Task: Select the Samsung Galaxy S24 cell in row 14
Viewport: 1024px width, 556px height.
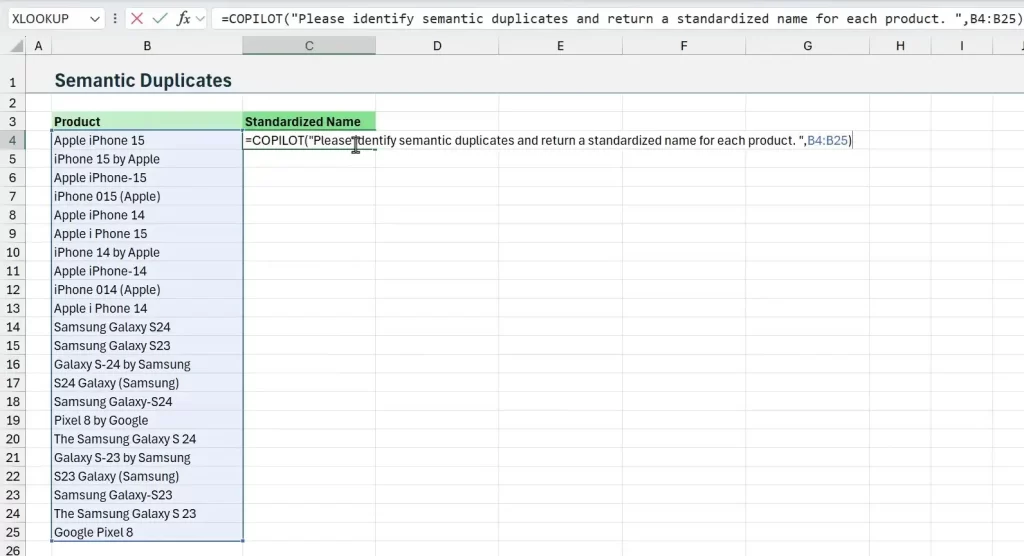Action: coord(147,327)
